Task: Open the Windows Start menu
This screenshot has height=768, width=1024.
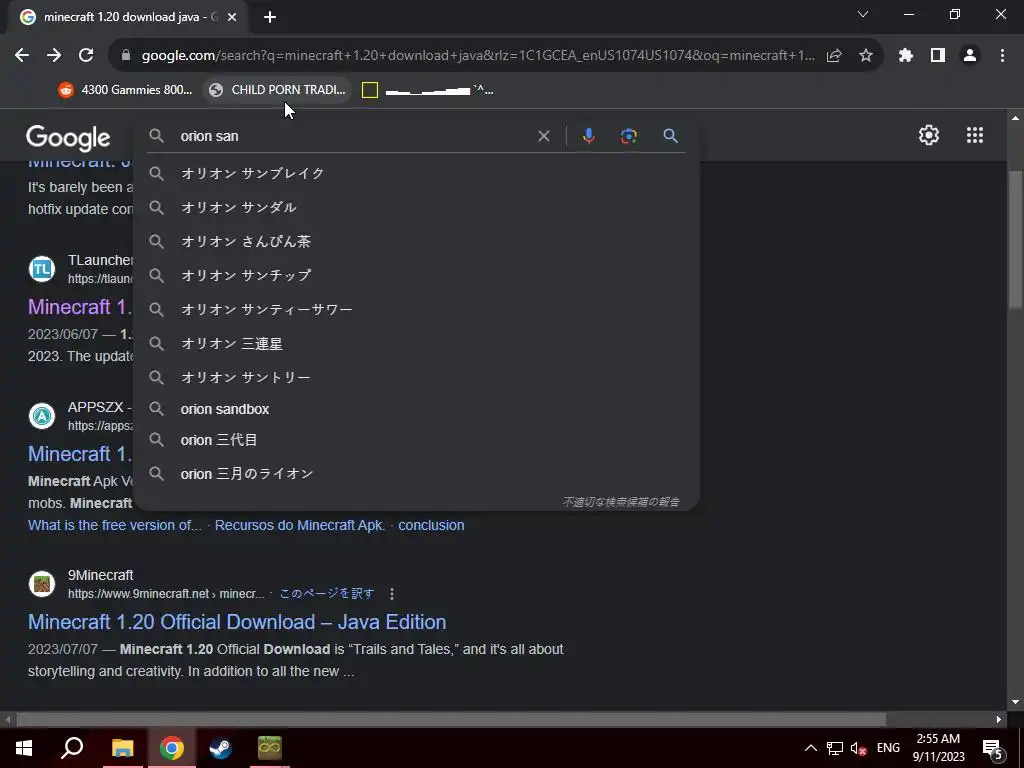Action: pos(24,748)
